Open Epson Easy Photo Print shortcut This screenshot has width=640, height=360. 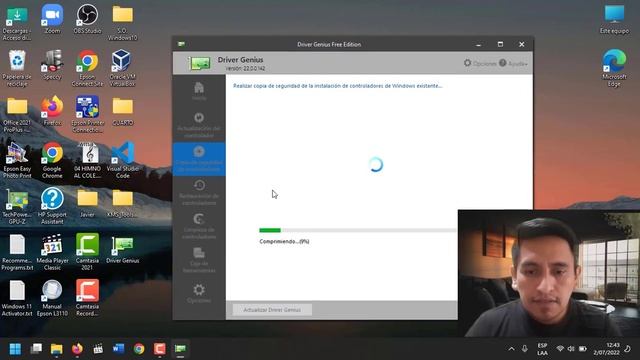17,160
